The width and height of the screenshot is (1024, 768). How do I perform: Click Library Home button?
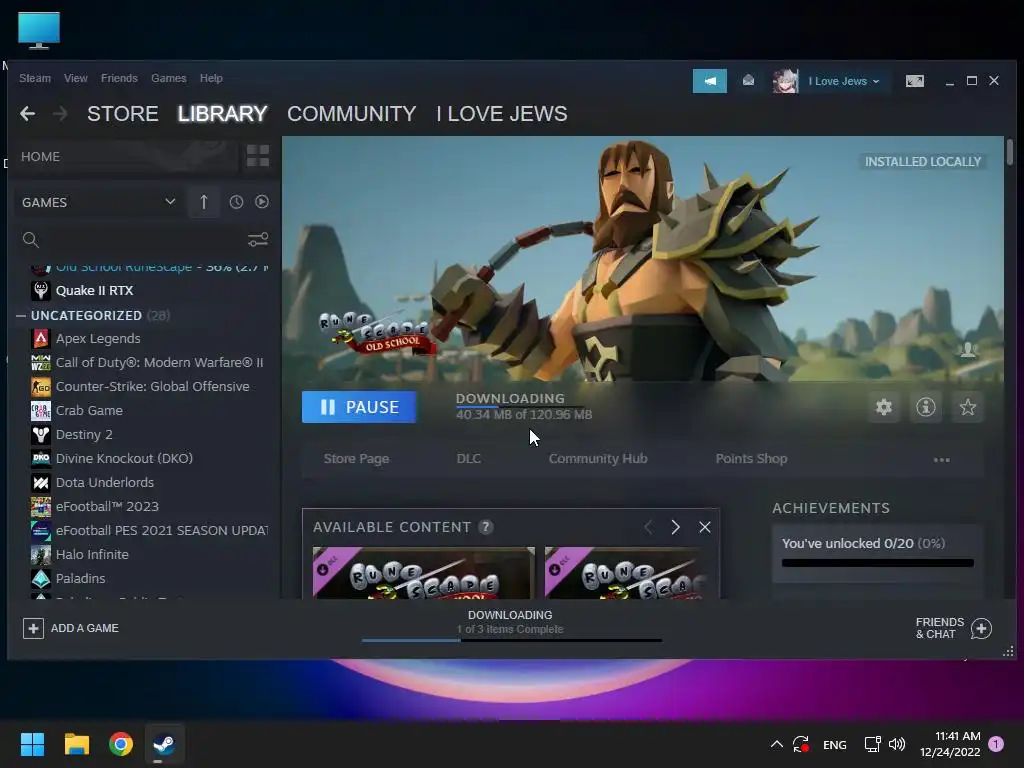click(126, 156)
